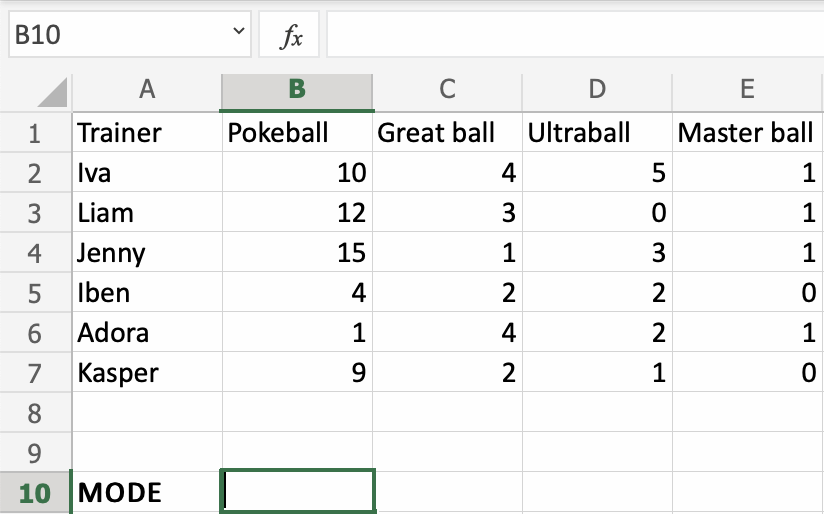Select column D header
Screen dimensions: 824x514
point(597,90)
